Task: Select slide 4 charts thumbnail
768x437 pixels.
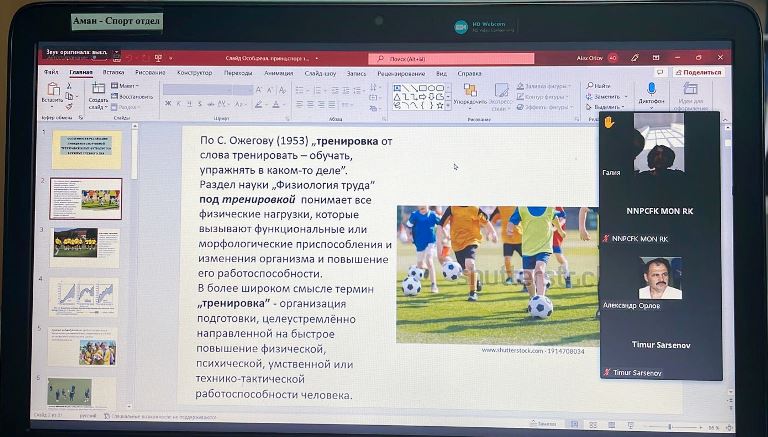Action: click(x=83, y=296)
